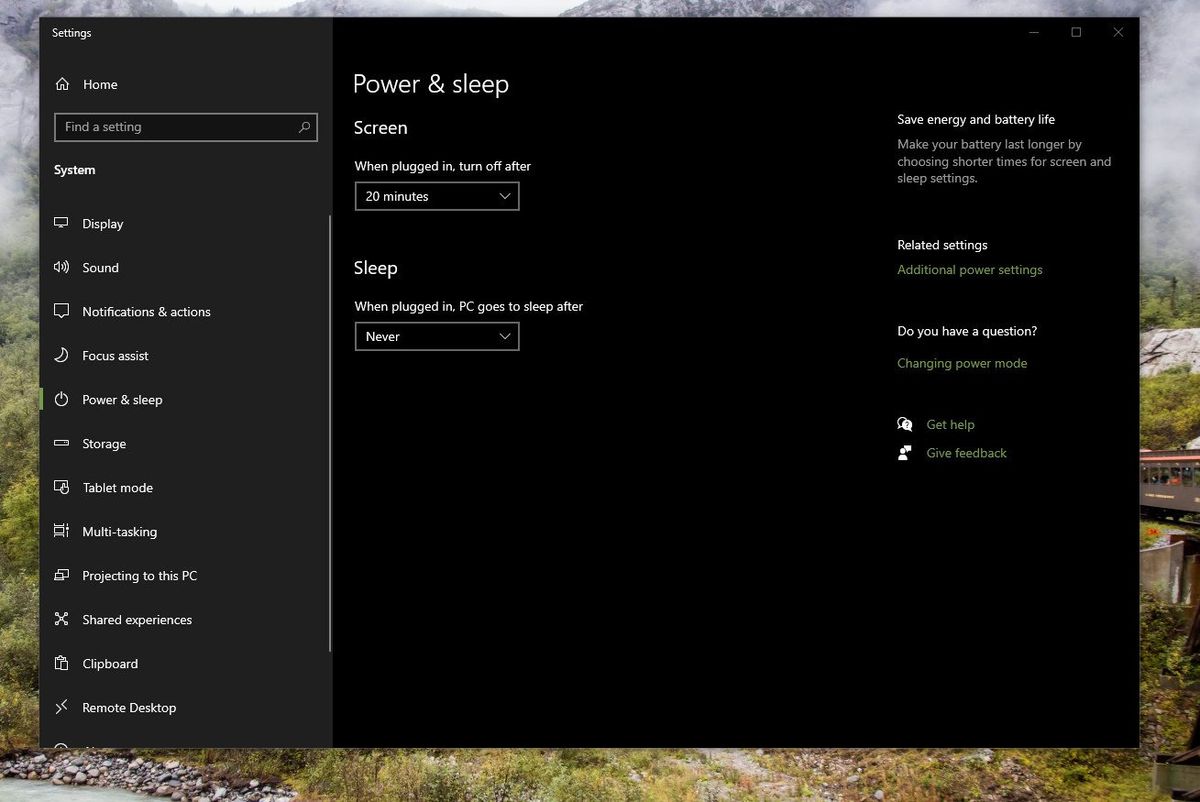
Task: Open Multi-tasking settings
Action: [x=118, y=531]
